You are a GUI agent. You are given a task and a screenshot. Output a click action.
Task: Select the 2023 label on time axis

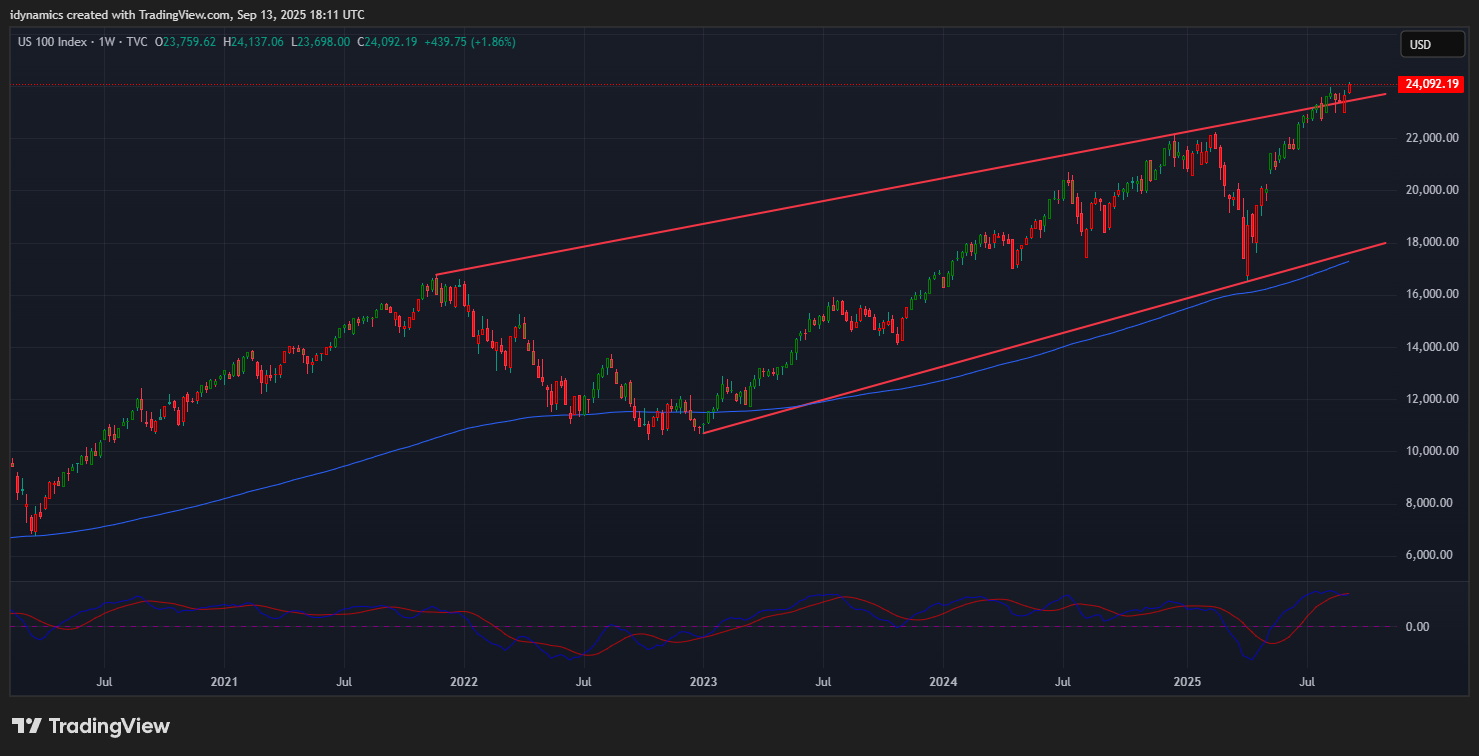tap(703, 682)
